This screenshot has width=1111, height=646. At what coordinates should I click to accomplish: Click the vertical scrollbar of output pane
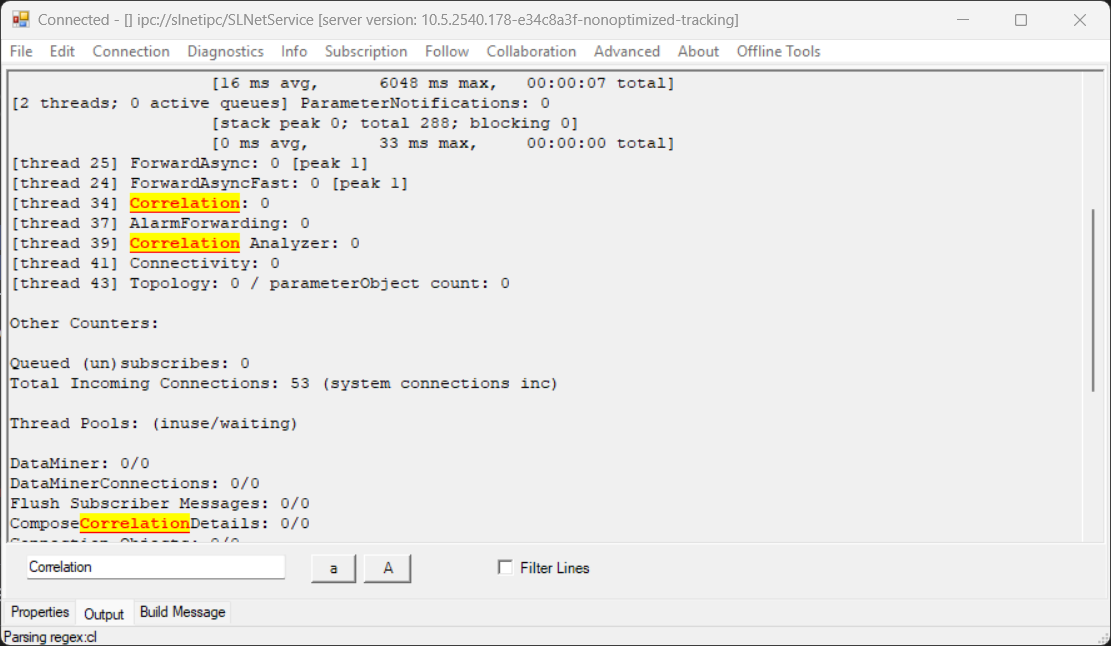point(1095,300)
